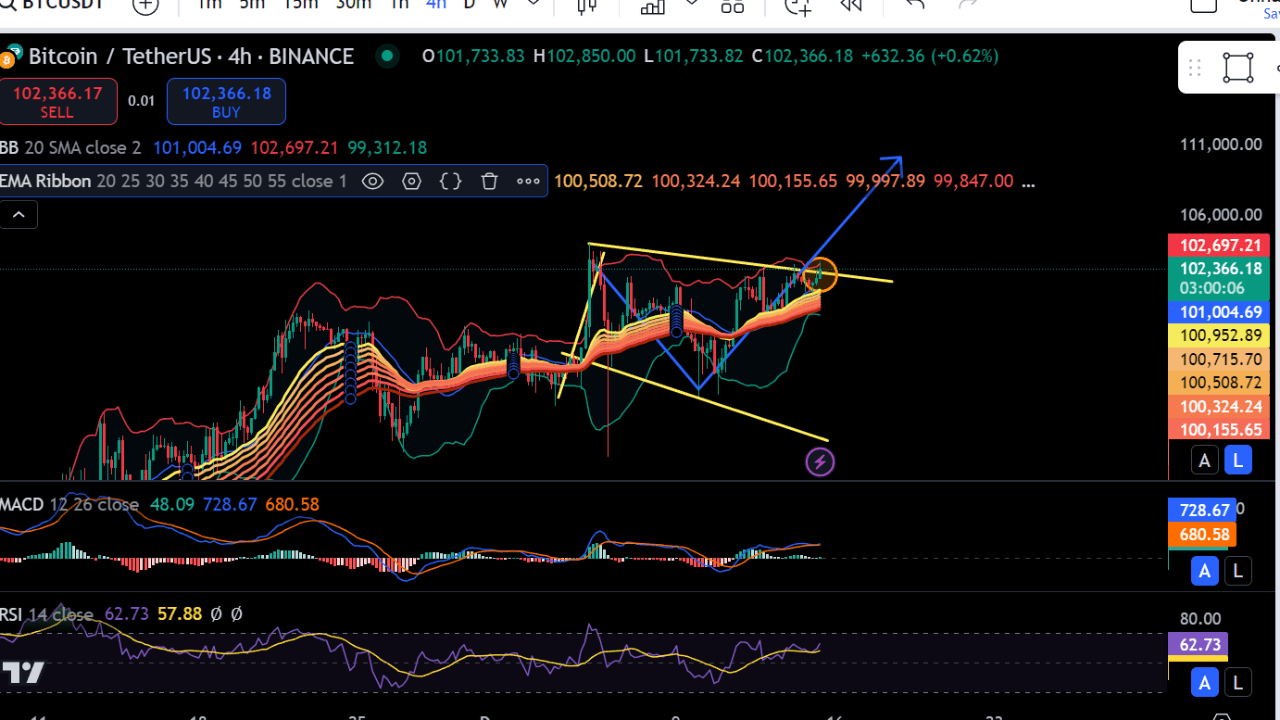
Task: Click the 100,324.24 price axis label
Action: tap(1219, 406)
